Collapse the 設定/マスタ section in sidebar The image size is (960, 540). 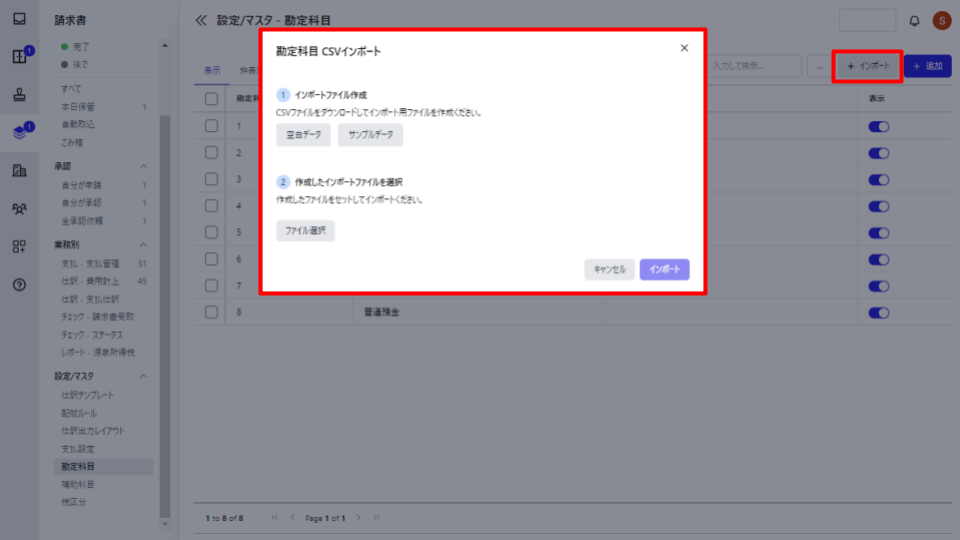pos(143,377)
